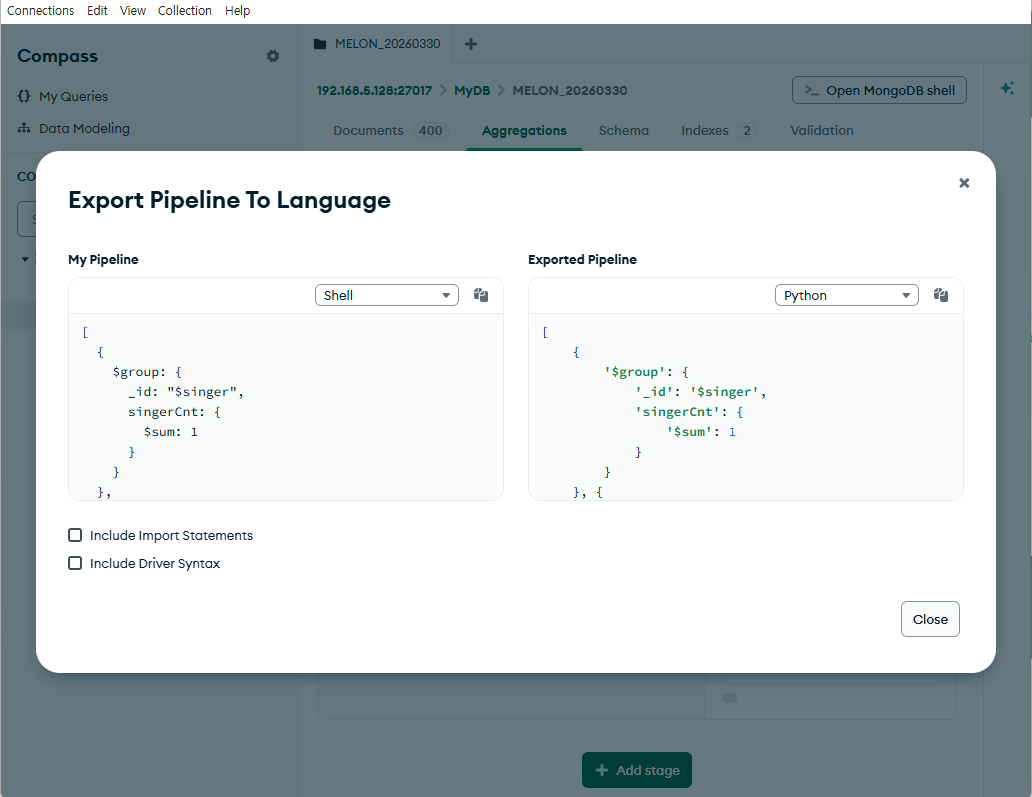This screenshot has height=797, width=1032.
Task: Open the Edit menu
Action: pyautogui.click(x=97, y=11)
